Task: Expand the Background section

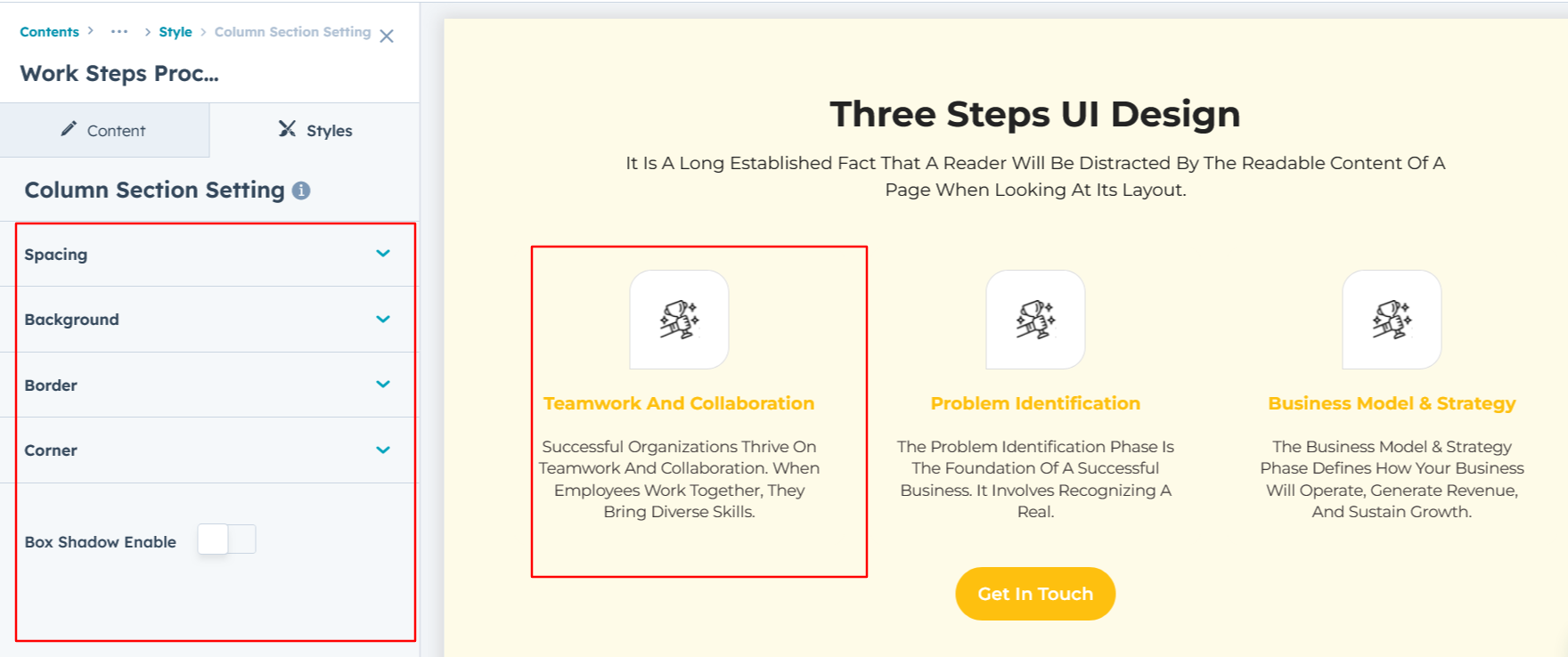Action: click(x=383, y=319)
